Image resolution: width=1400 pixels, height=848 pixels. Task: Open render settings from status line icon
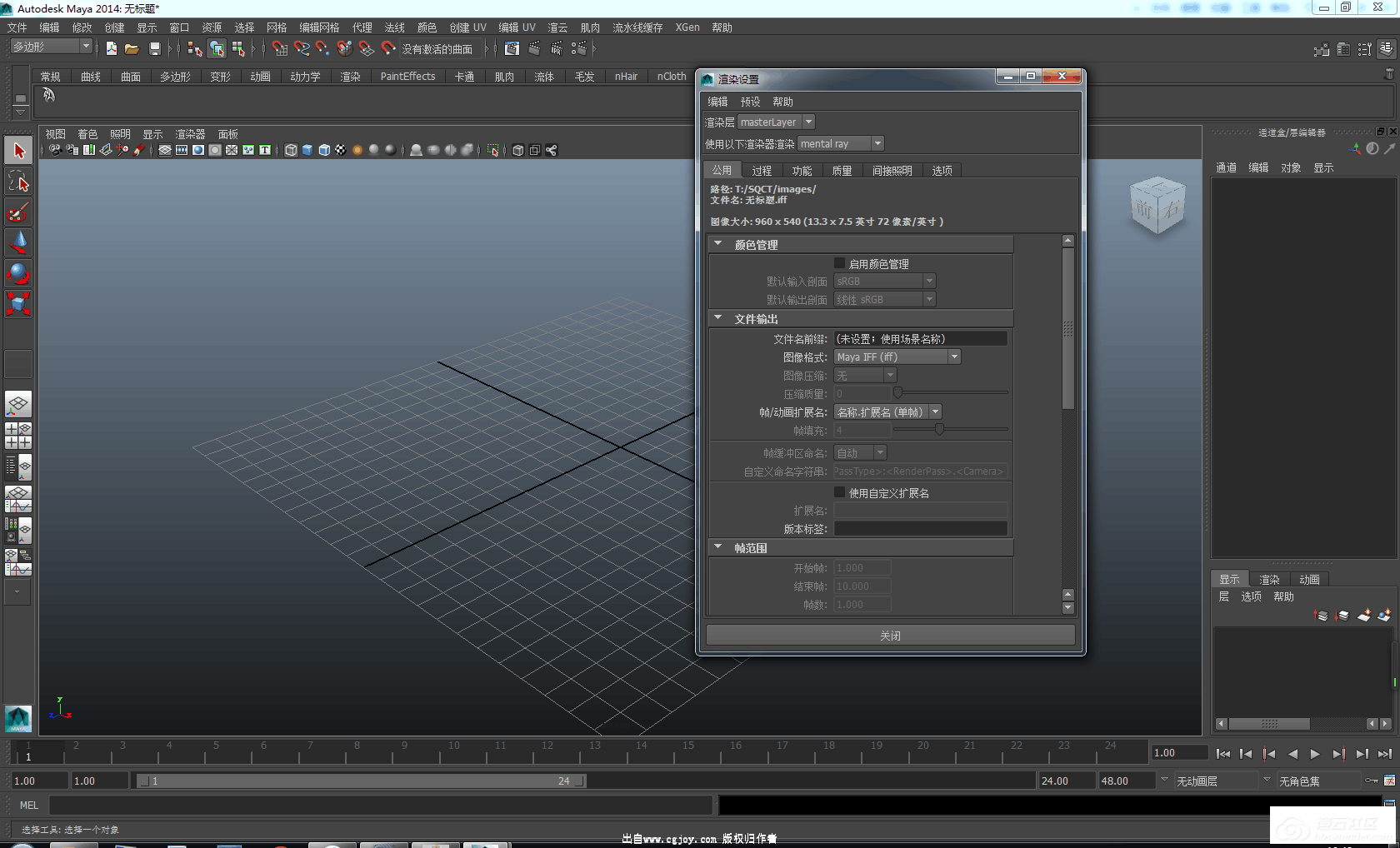[x=579, y=49]
